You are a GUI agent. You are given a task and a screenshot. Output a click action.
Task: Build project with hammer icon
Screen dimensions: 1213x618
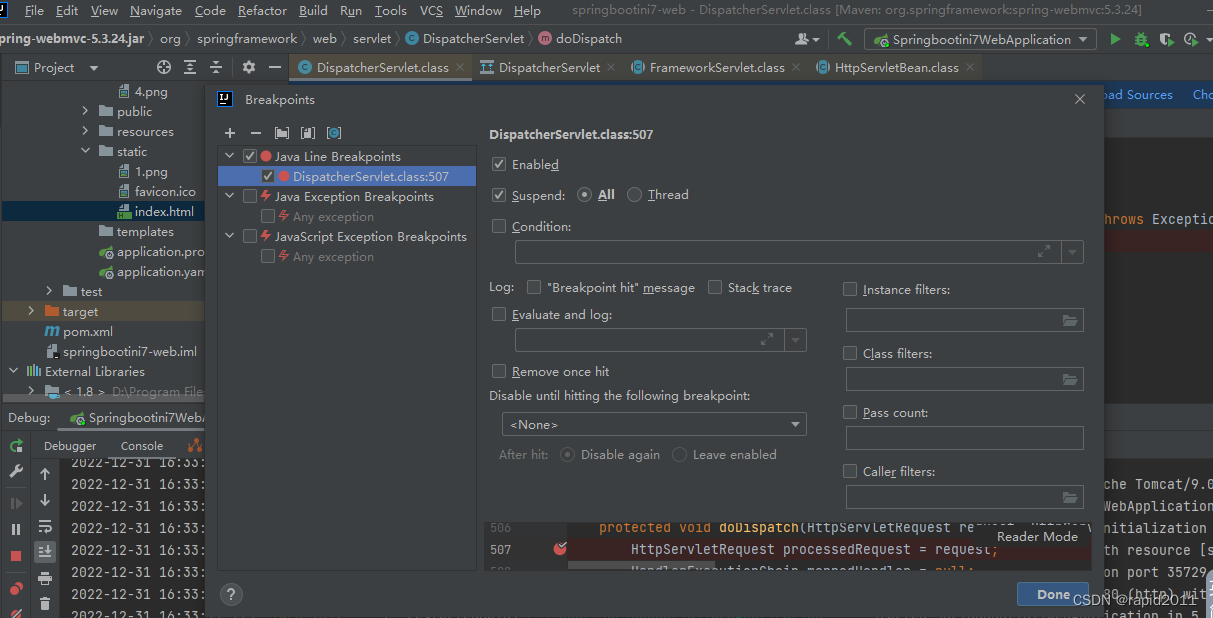(845, 39)
